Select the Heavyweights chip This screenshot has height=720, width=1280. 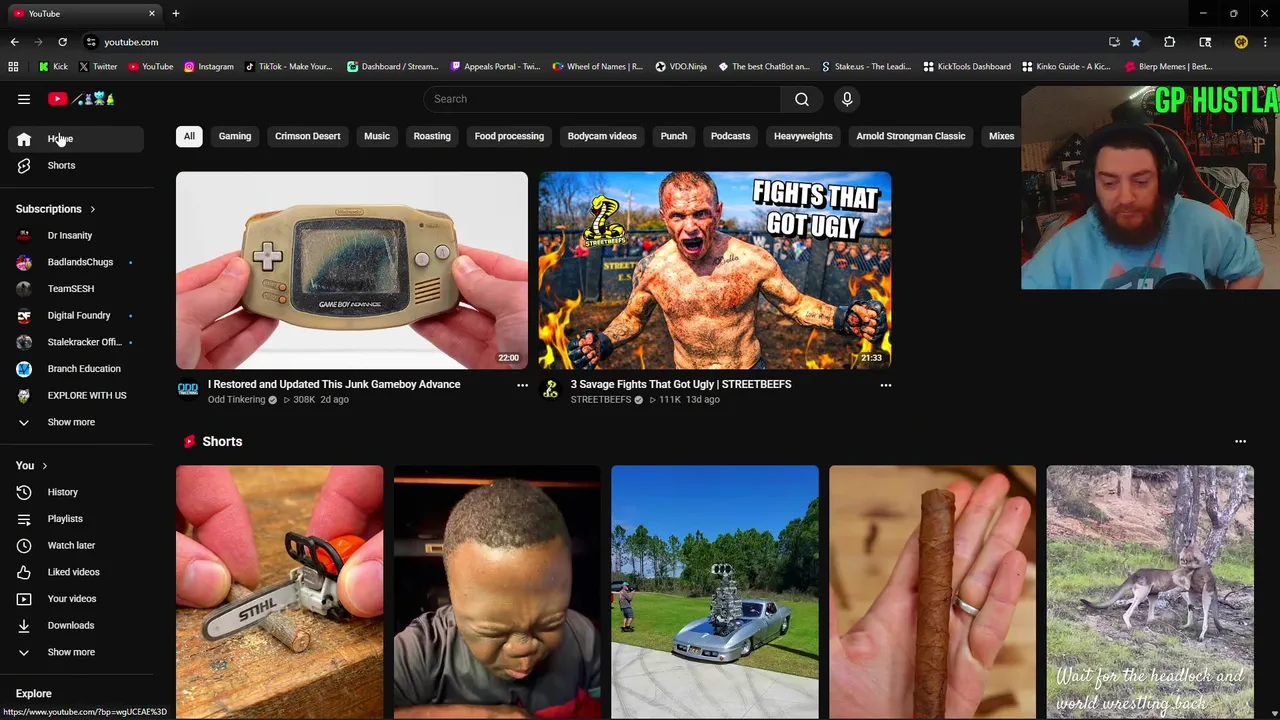point(803,136)
